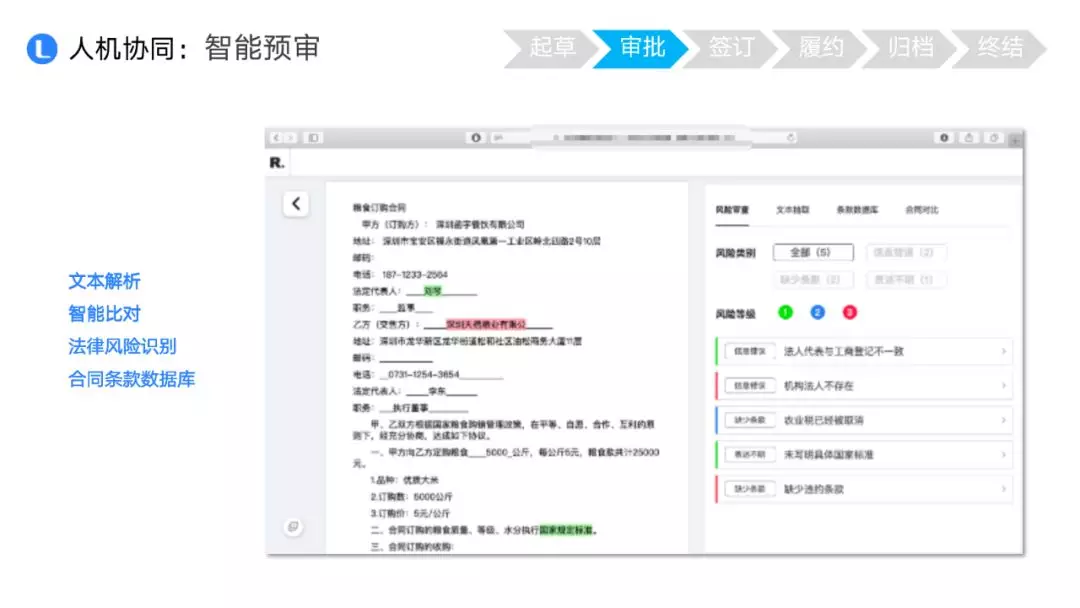Expand the 法人代表与工商登记不一致 risk item
Viewport: 1080px width, 608px height.
coord(864,352)
